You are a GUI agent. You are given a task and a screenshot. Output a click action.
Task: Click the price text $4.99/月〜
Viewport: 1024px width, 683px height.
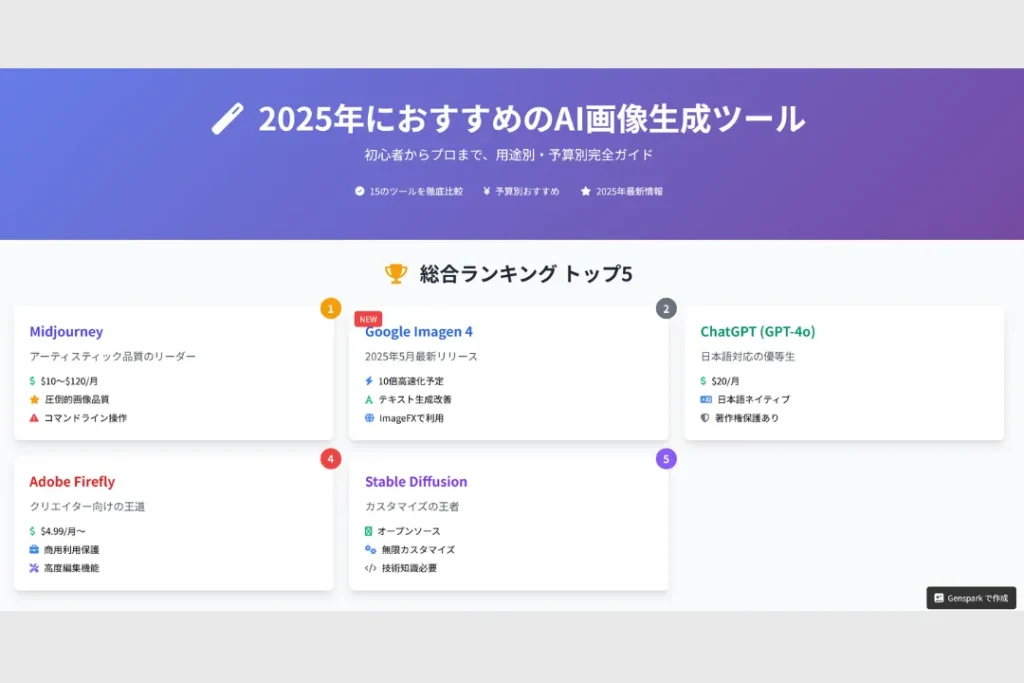click(63, 531)
